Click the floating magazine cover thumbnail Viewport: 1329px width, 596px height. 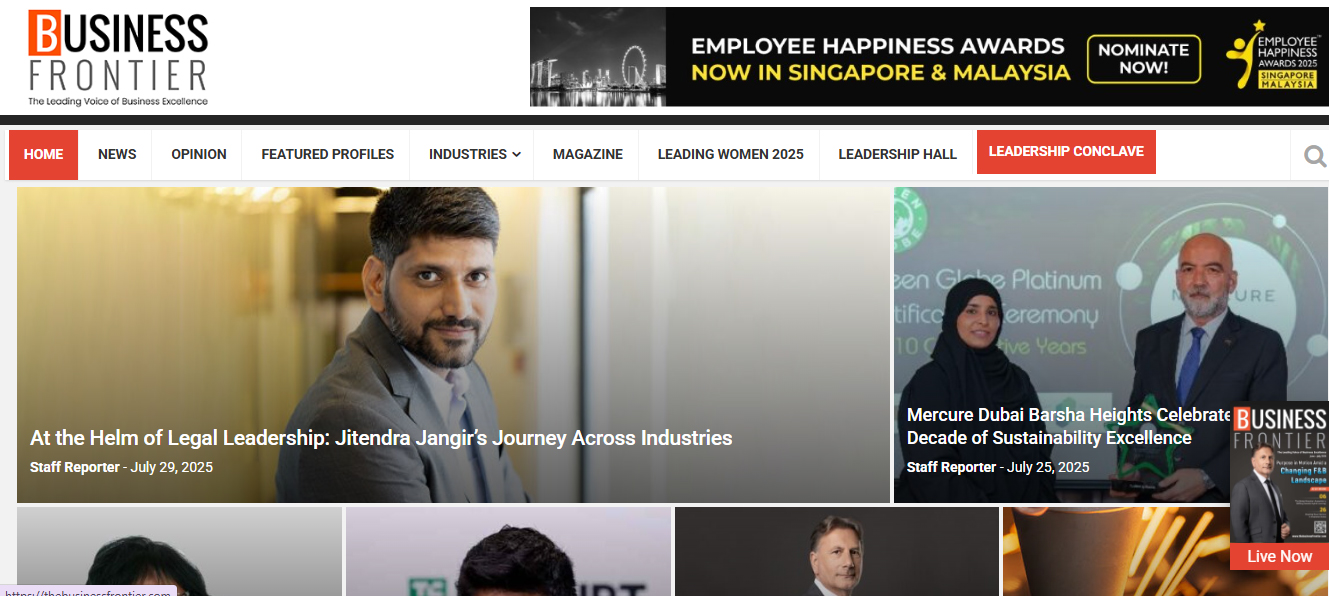[1279, 473]
